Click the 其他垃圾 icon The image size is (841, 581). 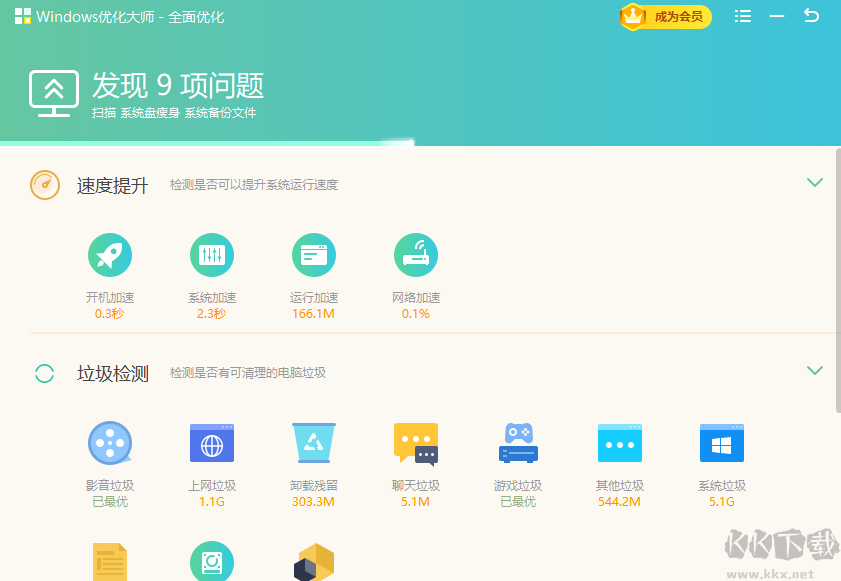(620, 443)
